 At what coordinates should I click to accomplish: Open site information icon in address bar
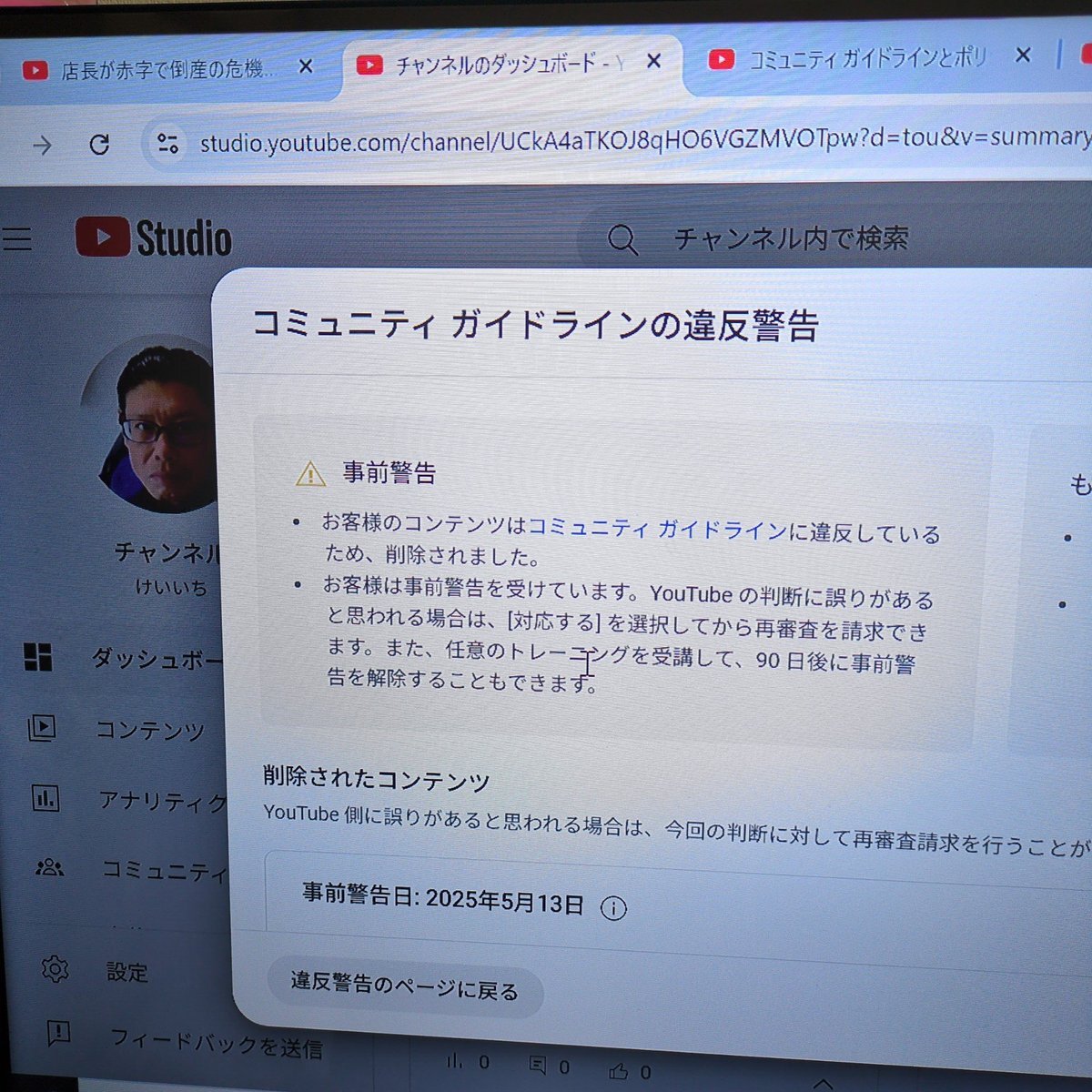coord(167,143)
